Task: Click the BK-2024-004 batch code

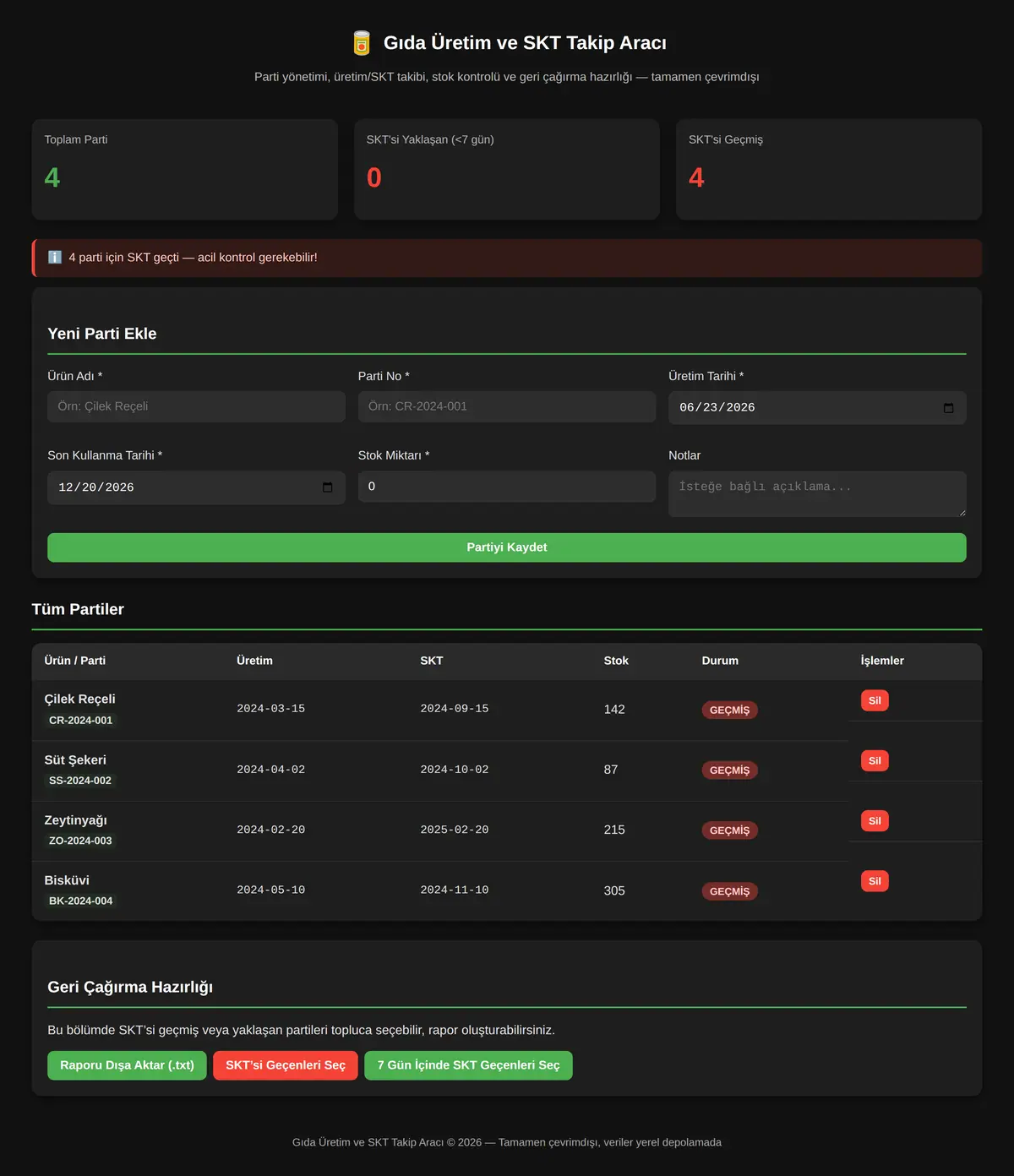Action: pyautogui.click(x=80, y=901)
